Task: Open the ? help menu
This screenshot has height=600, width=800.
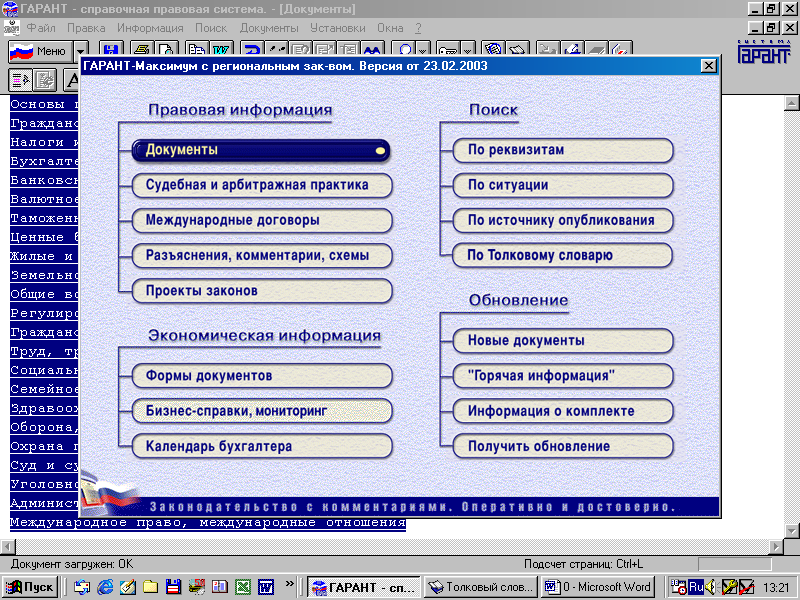Action: (418, 28)
